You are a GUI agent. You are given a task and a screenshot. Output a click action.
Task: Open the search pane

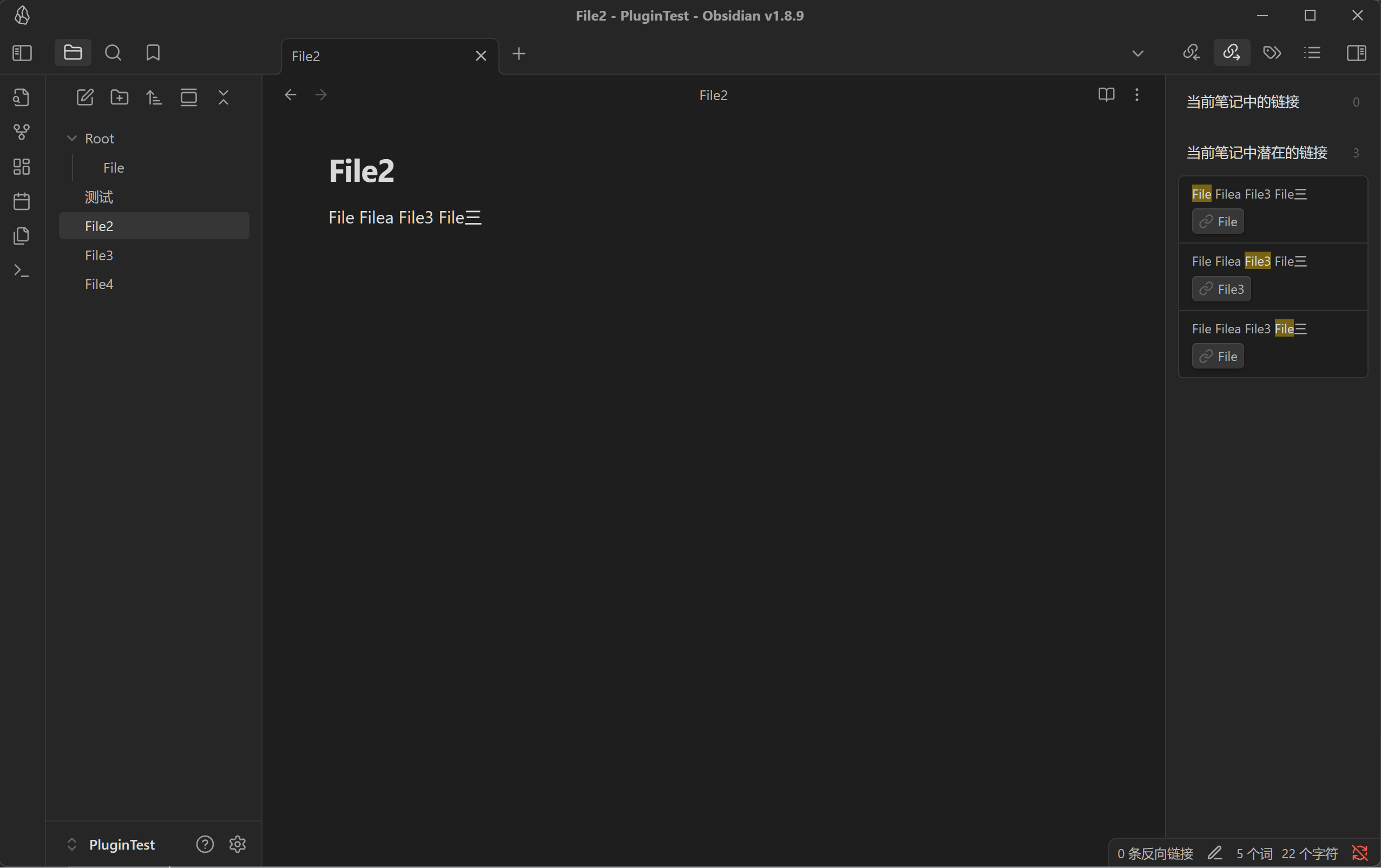click(113, 53)
